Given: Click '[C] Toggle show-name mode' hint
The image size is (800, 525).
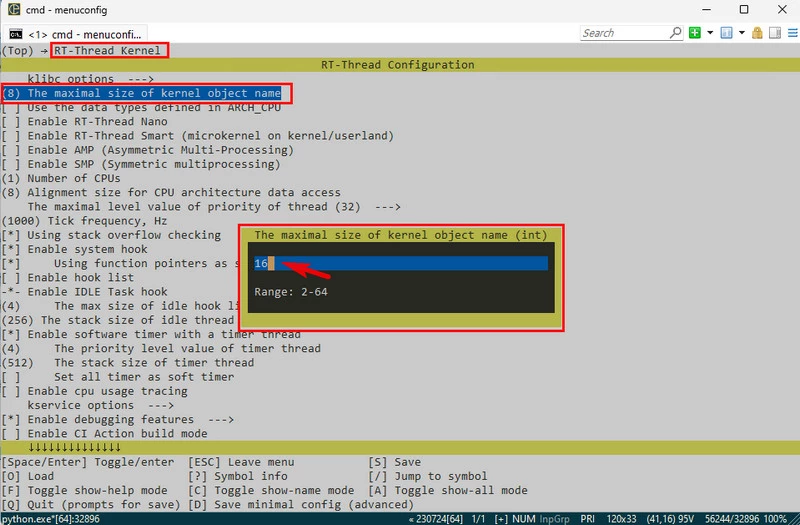Looking at the screenshot, I should pyautogui.click(x=271, y=490).
